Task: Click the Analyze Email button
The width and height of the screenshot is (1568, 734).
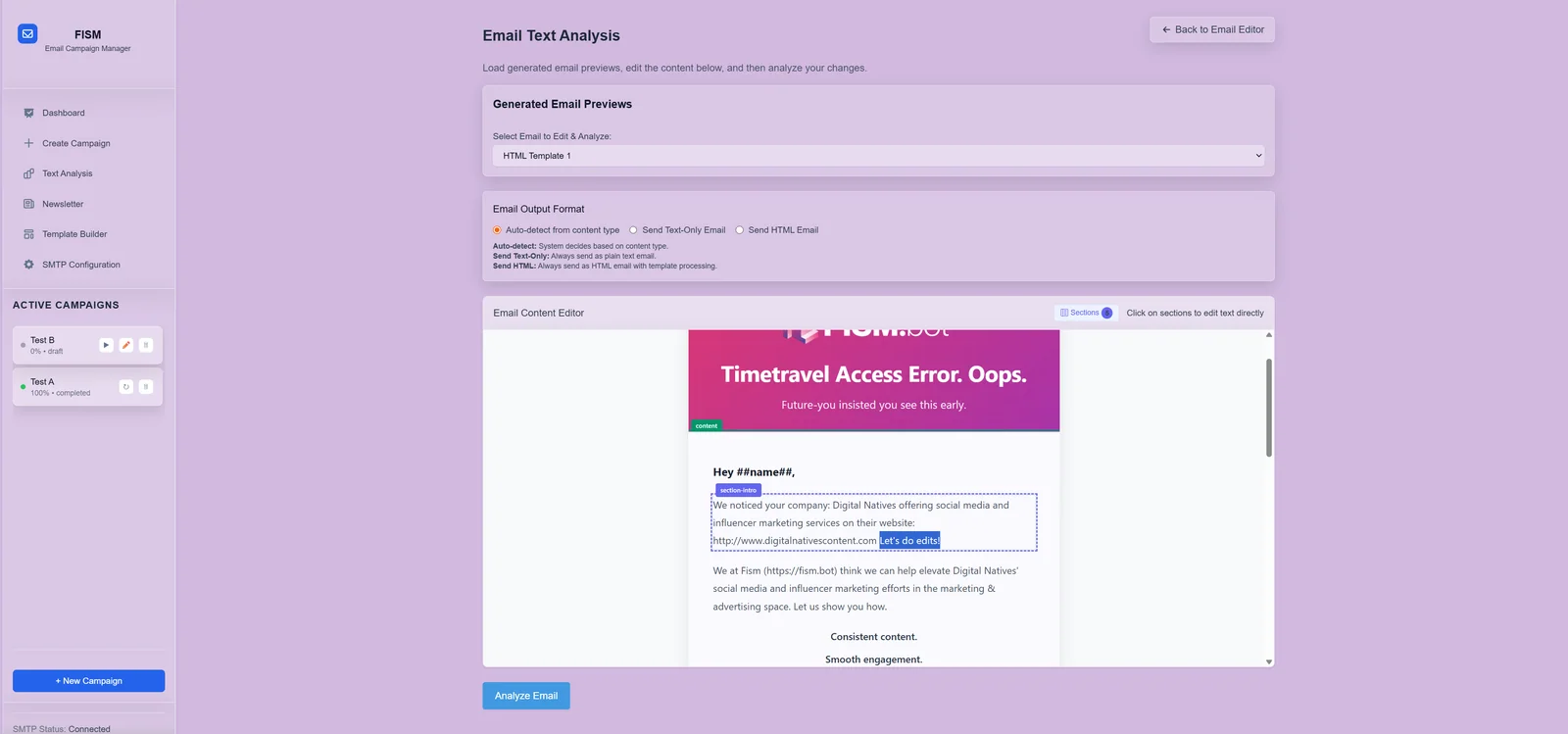Action: (526, 696)
